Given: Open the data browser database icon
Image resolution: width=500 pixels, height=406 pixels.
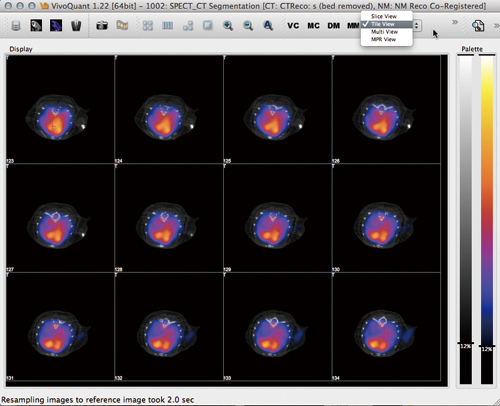Looking at the screenshot, I should pos(16,26).
